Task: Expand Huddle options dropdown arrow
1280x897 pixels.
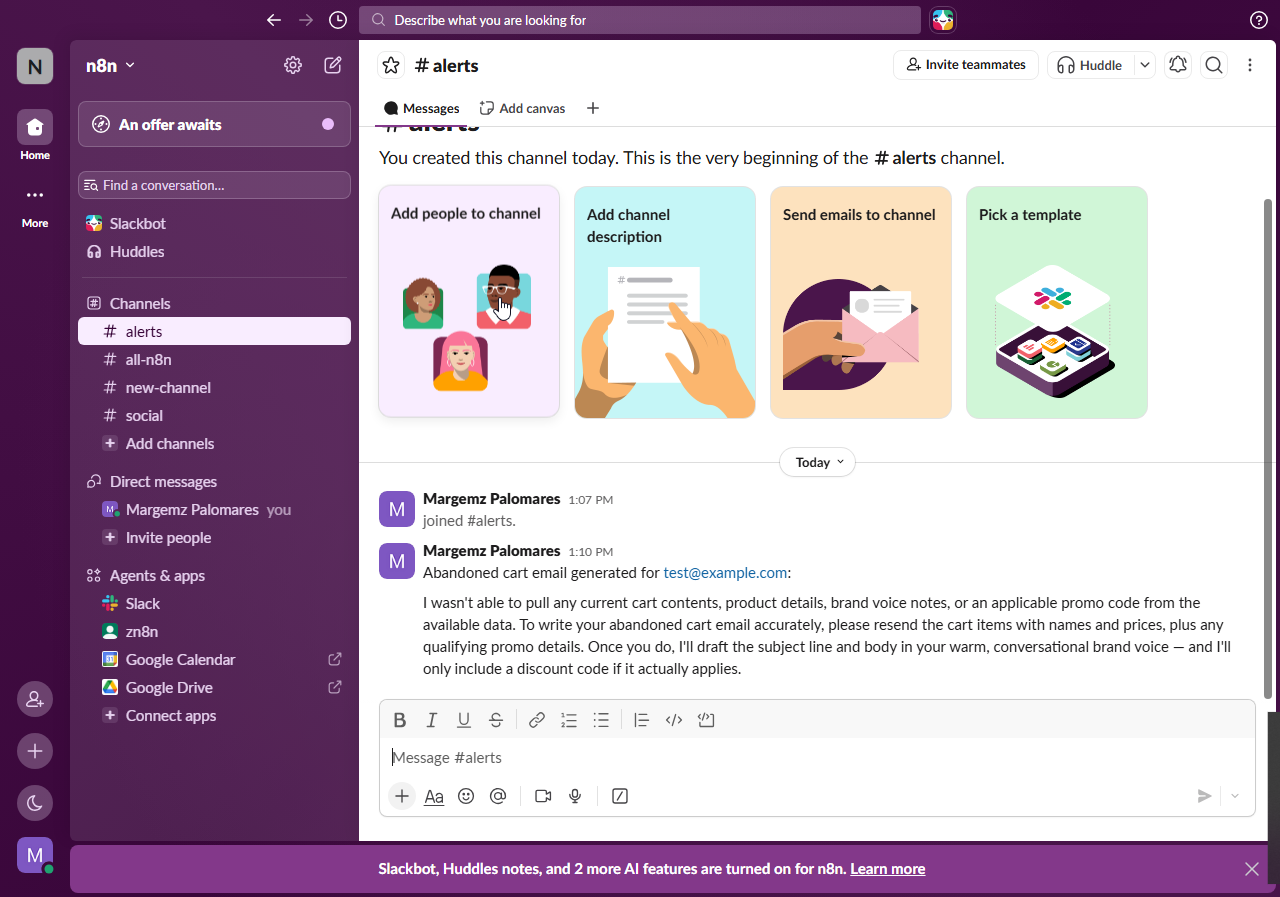Action: tap(1145, 65)
